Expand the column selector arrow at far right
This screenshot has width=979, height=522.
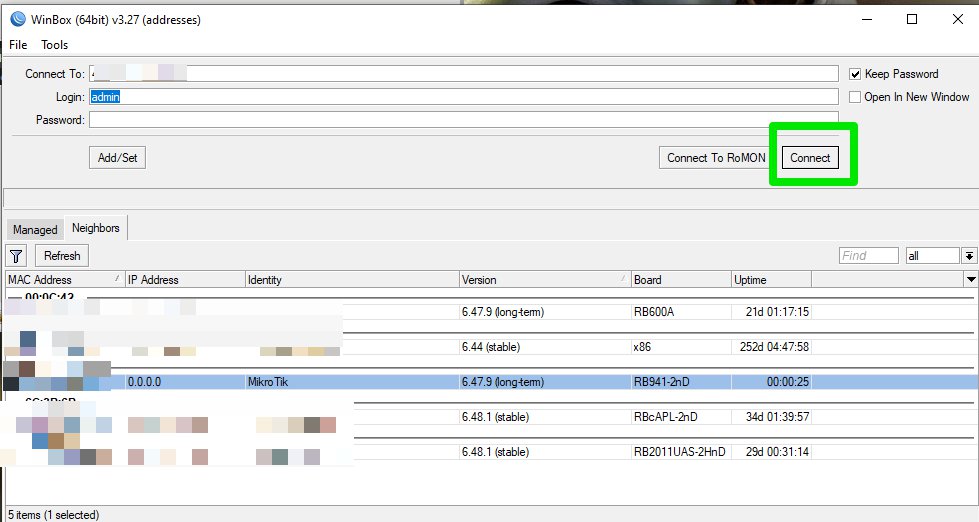click(969, 280)
